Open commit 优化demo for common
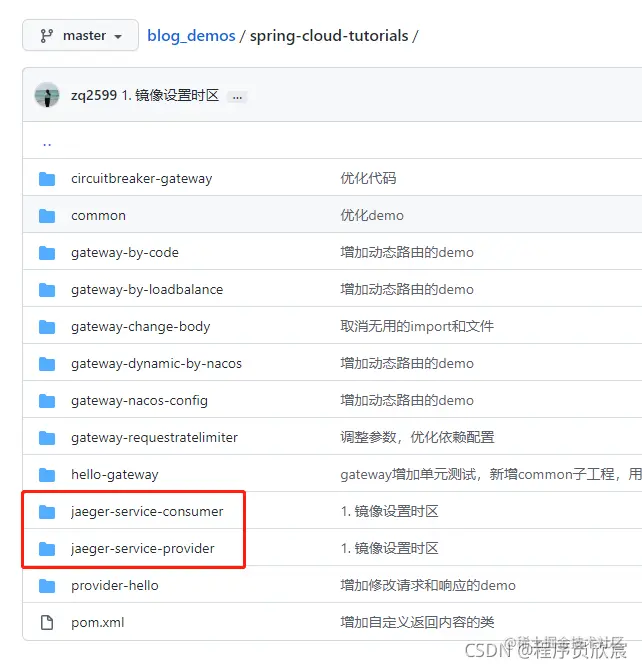642x668 pixels. (x=372, y=216)
